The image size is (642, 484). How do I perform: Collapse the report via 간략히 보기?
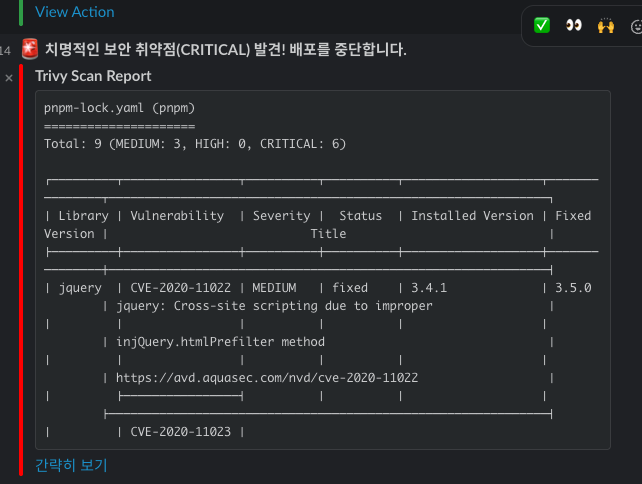click(71, 465)
